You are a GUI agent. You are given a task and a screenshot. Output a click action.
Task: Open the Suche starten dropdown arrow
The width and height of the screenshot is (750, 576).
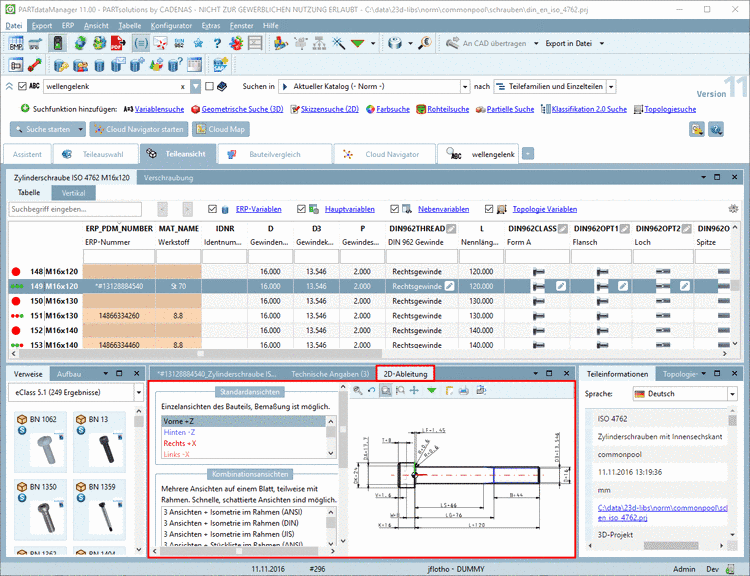pyautogui.click(x=80, y=129)
